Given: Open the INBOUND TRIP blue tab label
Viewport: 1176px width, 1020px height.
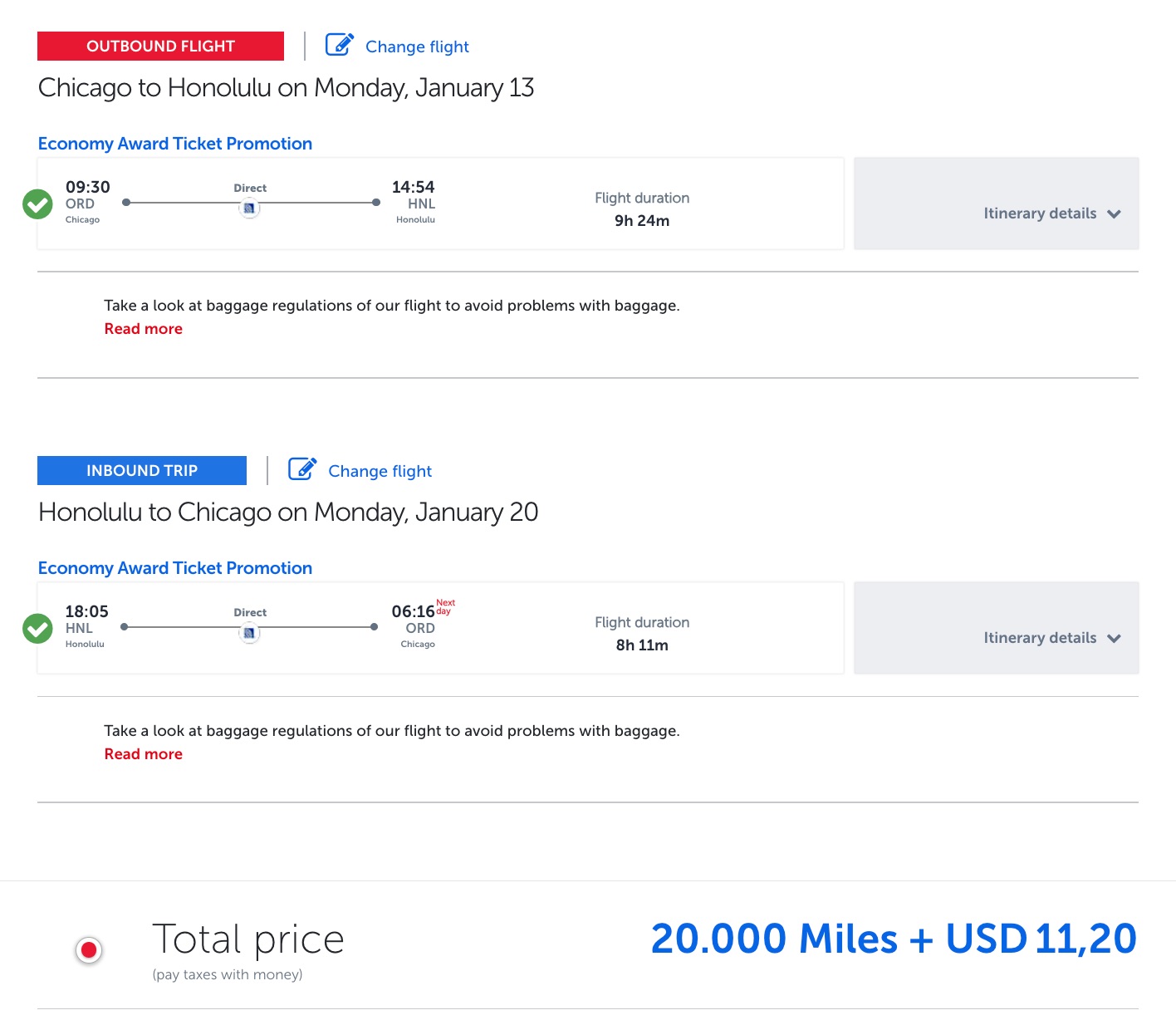Looking at the screenshot, I should (x=142, y=471).
